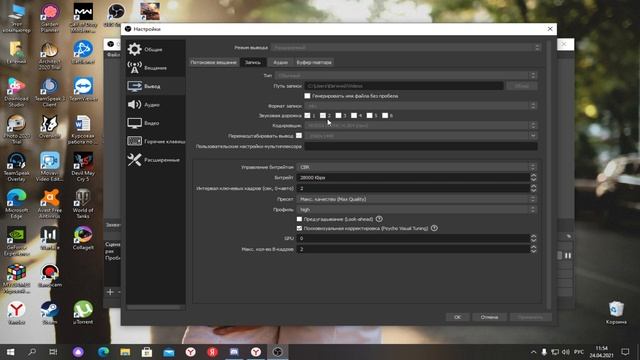The height and width of the screenshot is (360, 640).
Task: Open World of Tanks desktop icon
Action: [83, 204]
